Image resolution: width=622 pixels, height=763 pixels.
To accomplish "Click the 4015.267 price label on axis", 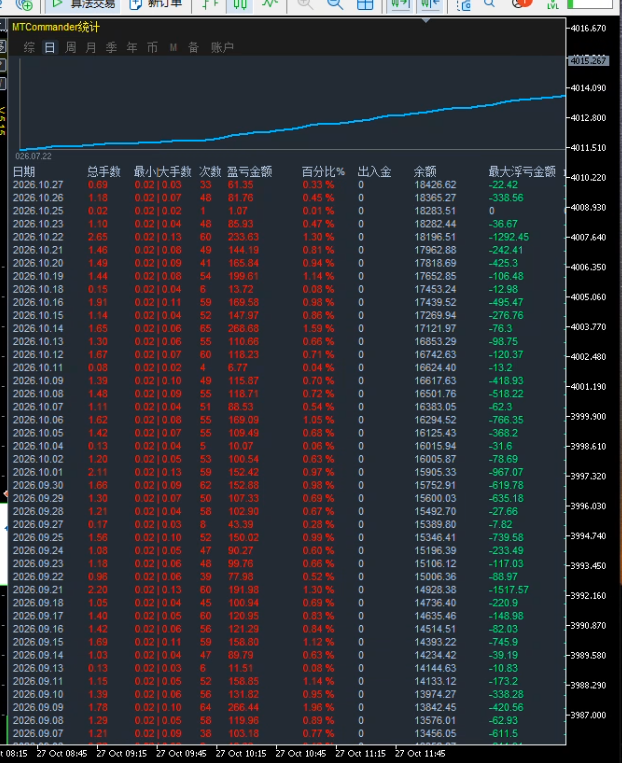I will [588, 61].
